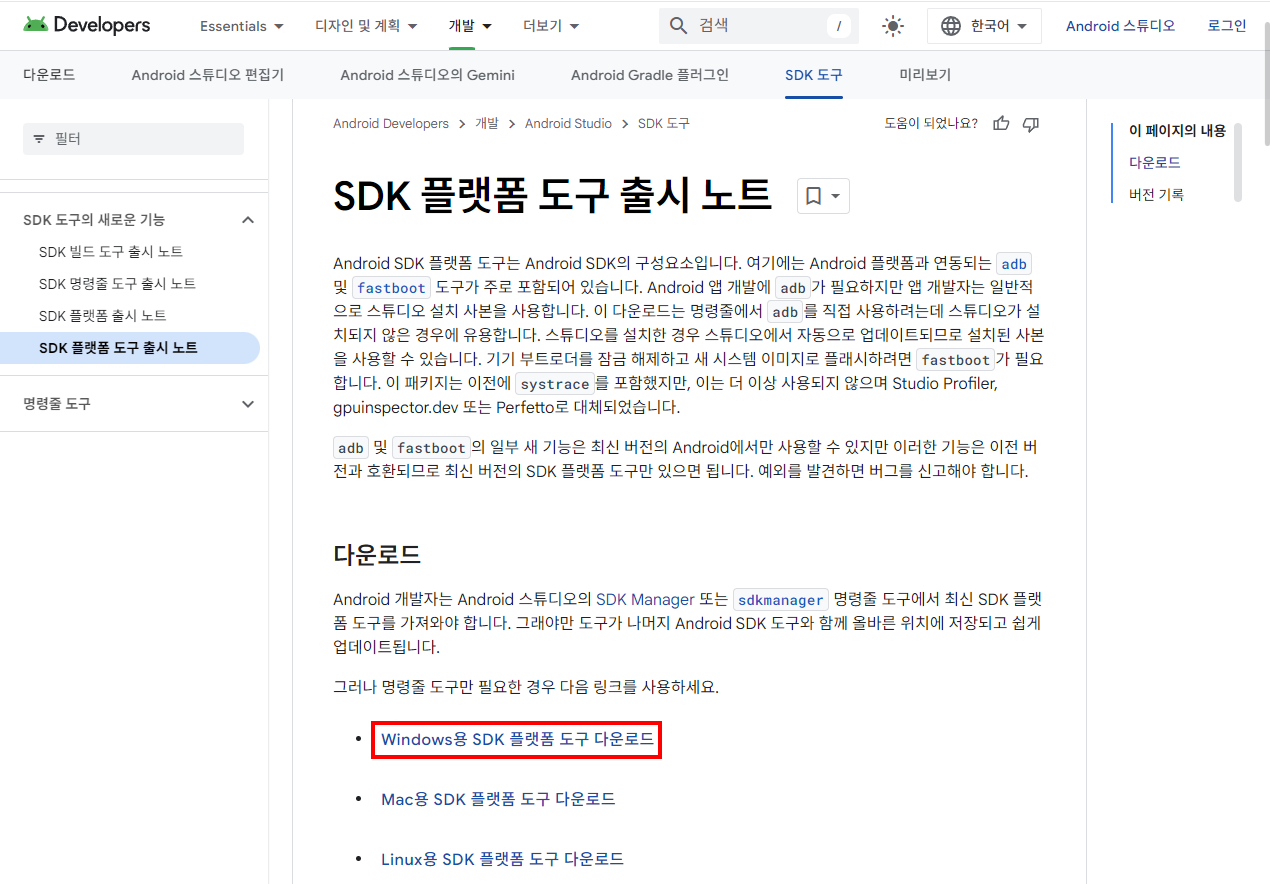The image size is (1270, 884).
Task: Click the thumbs up feedback icon
Action: 1001,124
